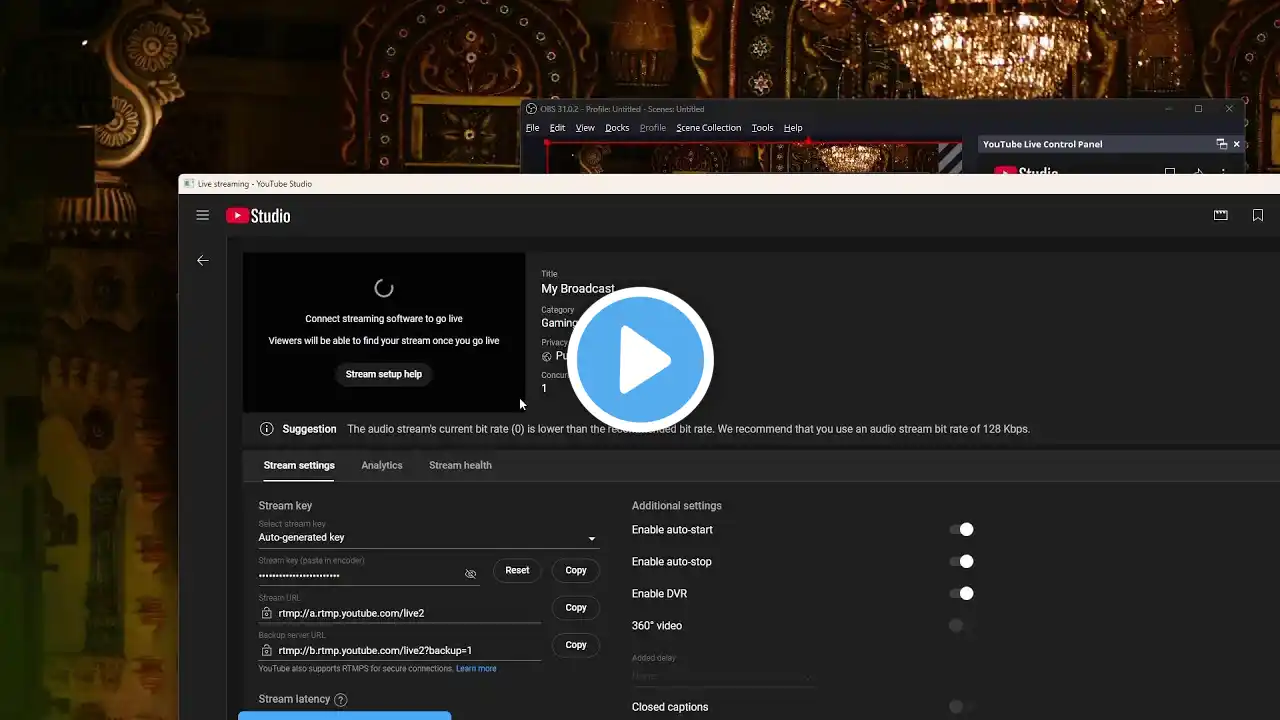This screenshot has width=1280, height=720.
Task: Click the YouTube Studio logo
Action: coord(258,215)
